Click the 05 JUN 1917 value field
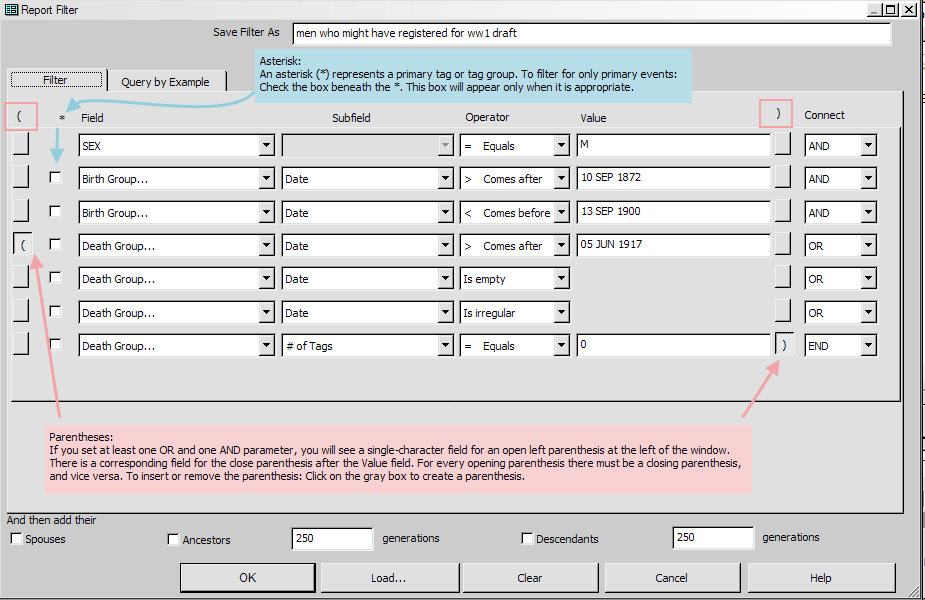The image size is (925, 600). pos(674,245)
